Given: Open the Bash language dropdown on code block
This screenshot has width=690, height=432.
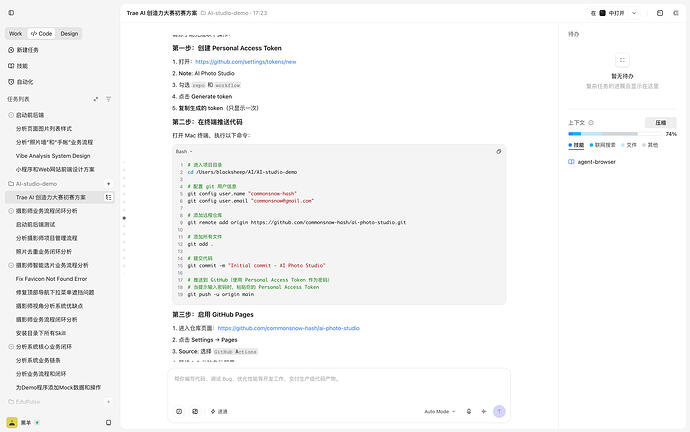Looking at the screenshot, I should 184,151.
